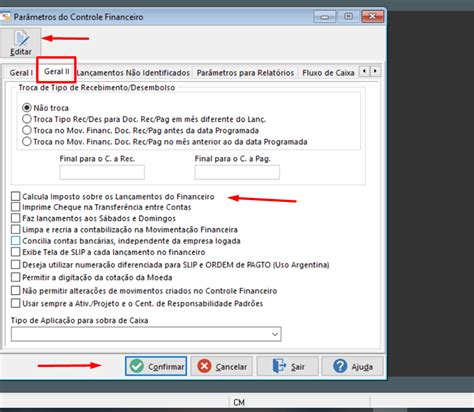Open Parâmetros para Relatórios tab
Viewport: 474px width, 412px height.
click(x=245, y=73)
